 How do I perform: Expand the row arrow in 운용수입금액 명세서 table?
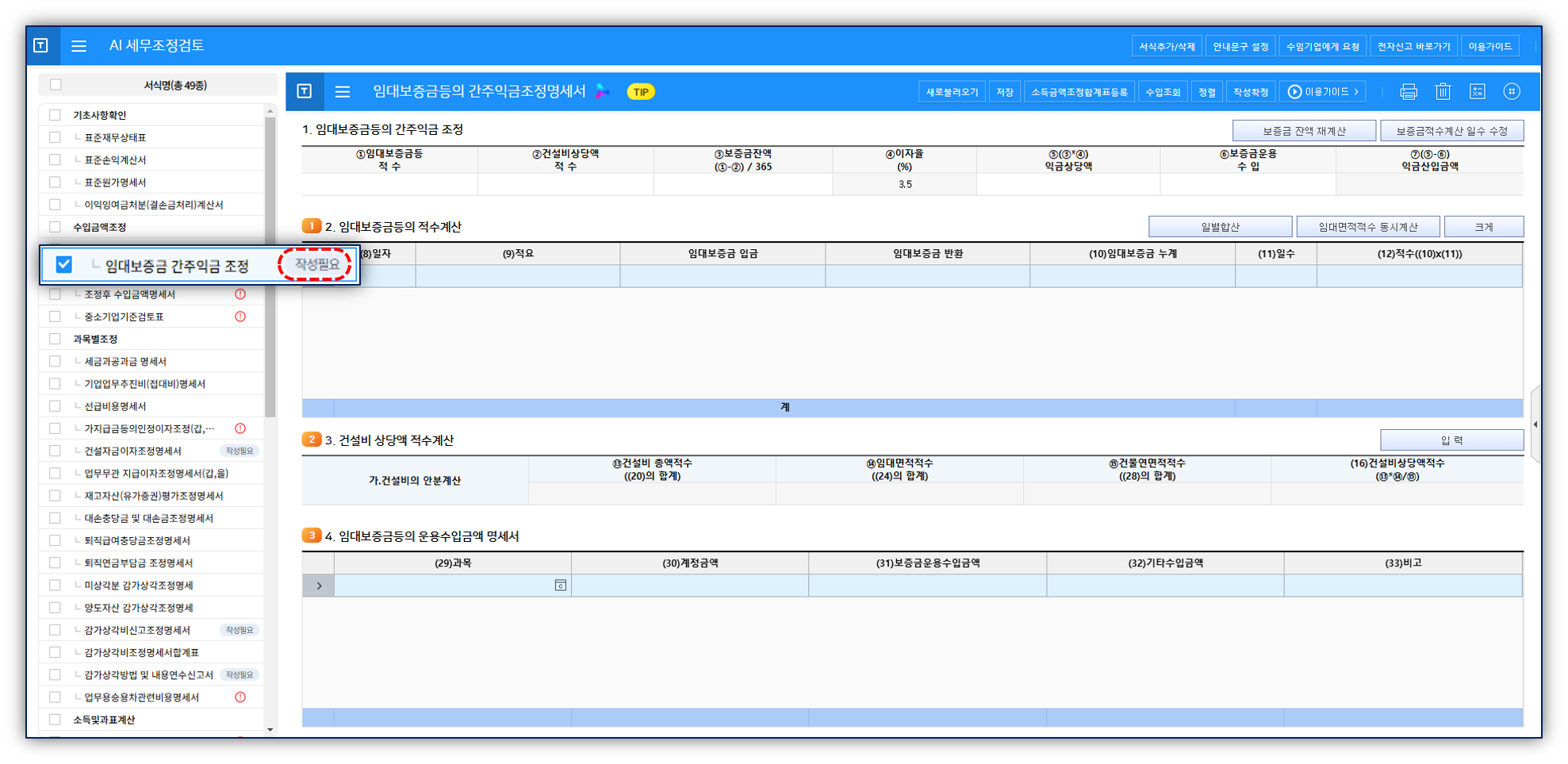point(319,585)
